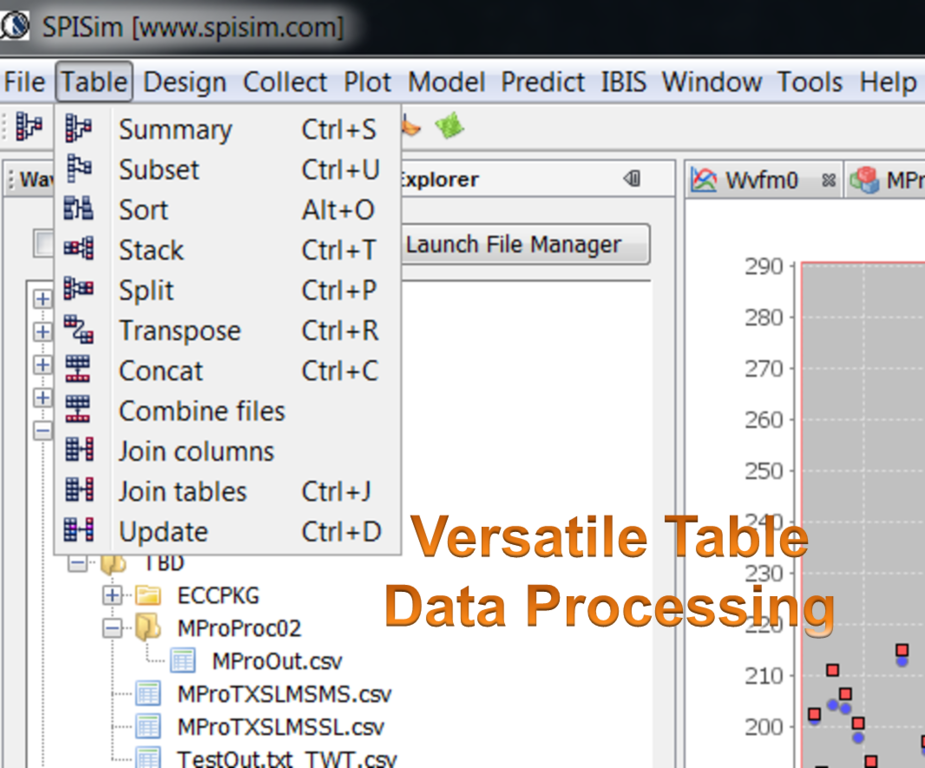925x768 pixels.
Task: Collapse the MProProc02 folder node
Action: pos(112,629)
